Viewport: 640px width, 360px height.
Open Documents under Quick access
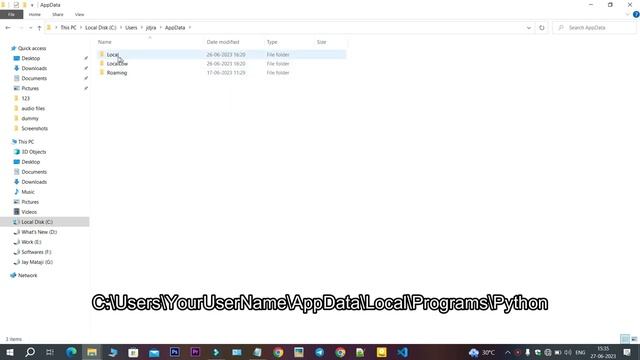click(34, 78)
